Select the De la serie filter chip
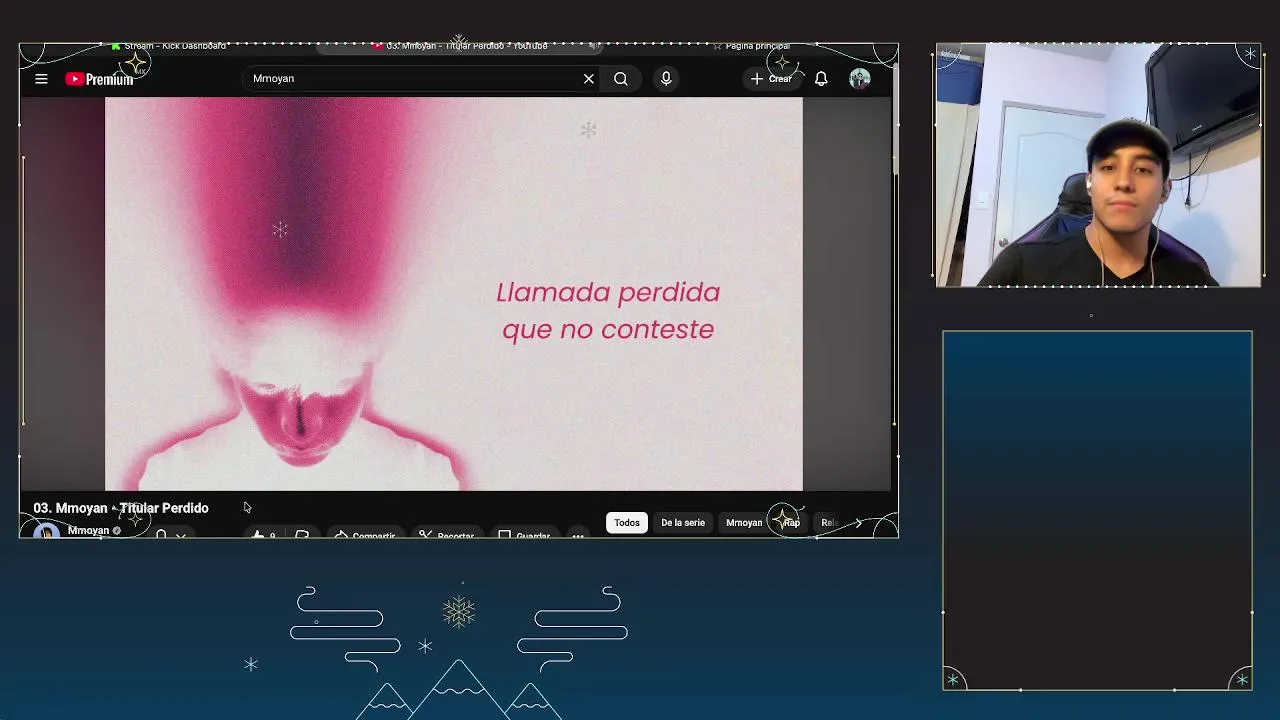This screenshot has height=720, width=1280. click(683, 523)
